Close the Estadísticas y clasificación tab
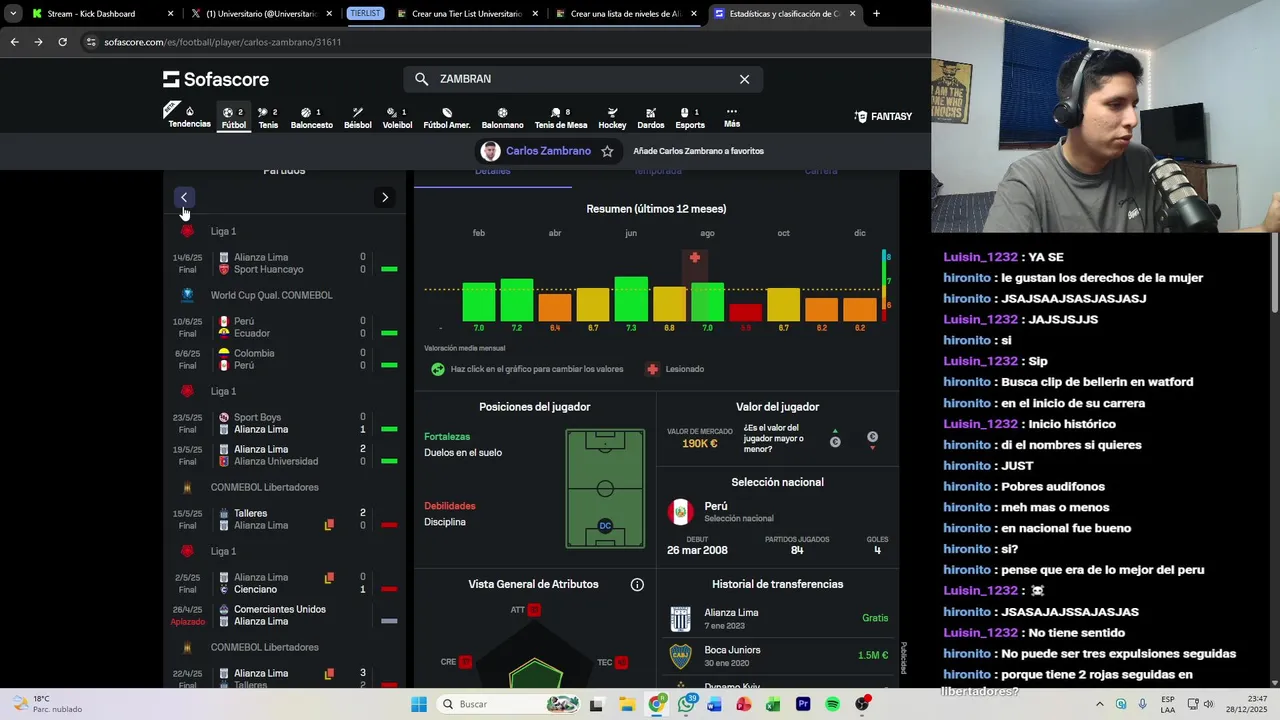The height and width of the screenshot is (720, 1280). coord(852,14)
